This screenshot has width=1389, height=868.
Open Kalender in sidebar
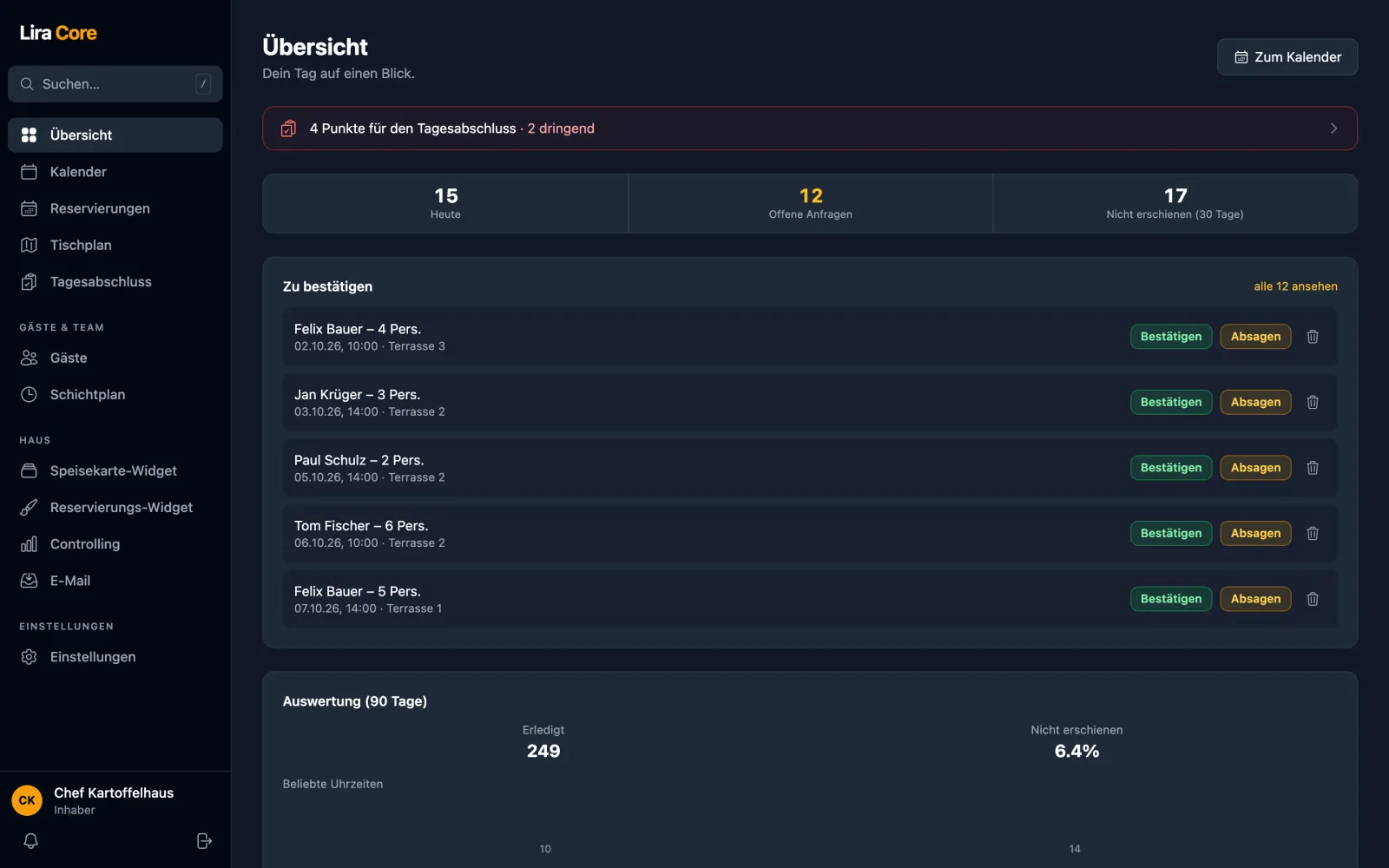(115, 172)
